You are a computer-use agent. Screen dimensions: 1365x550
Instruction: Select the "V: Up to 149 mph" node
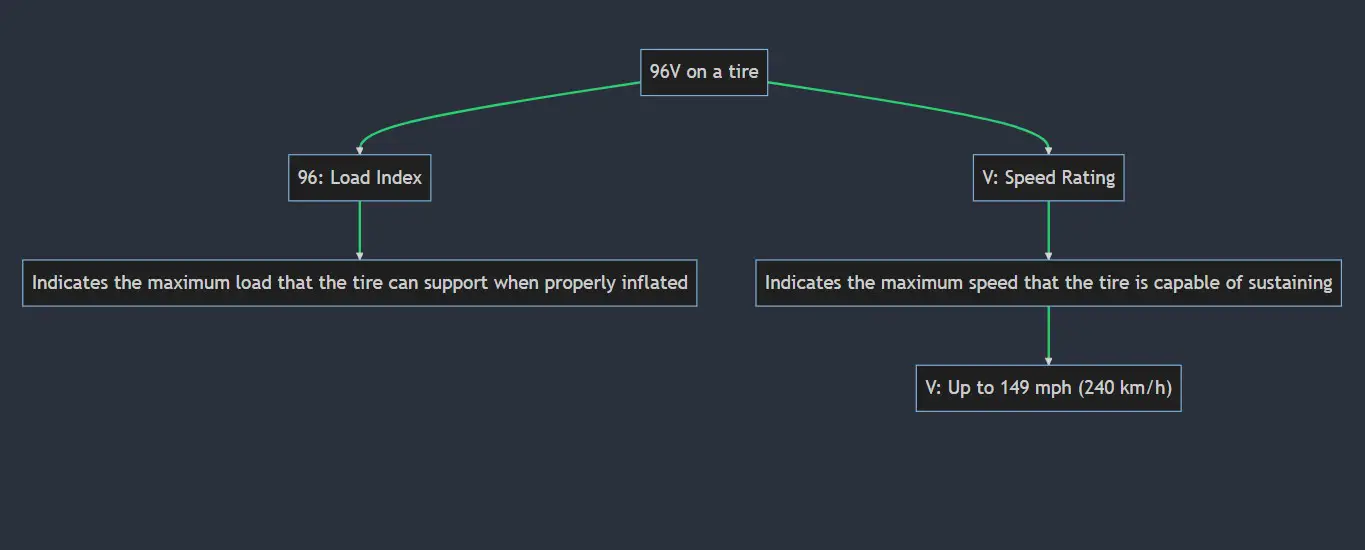coord(1048,388)
